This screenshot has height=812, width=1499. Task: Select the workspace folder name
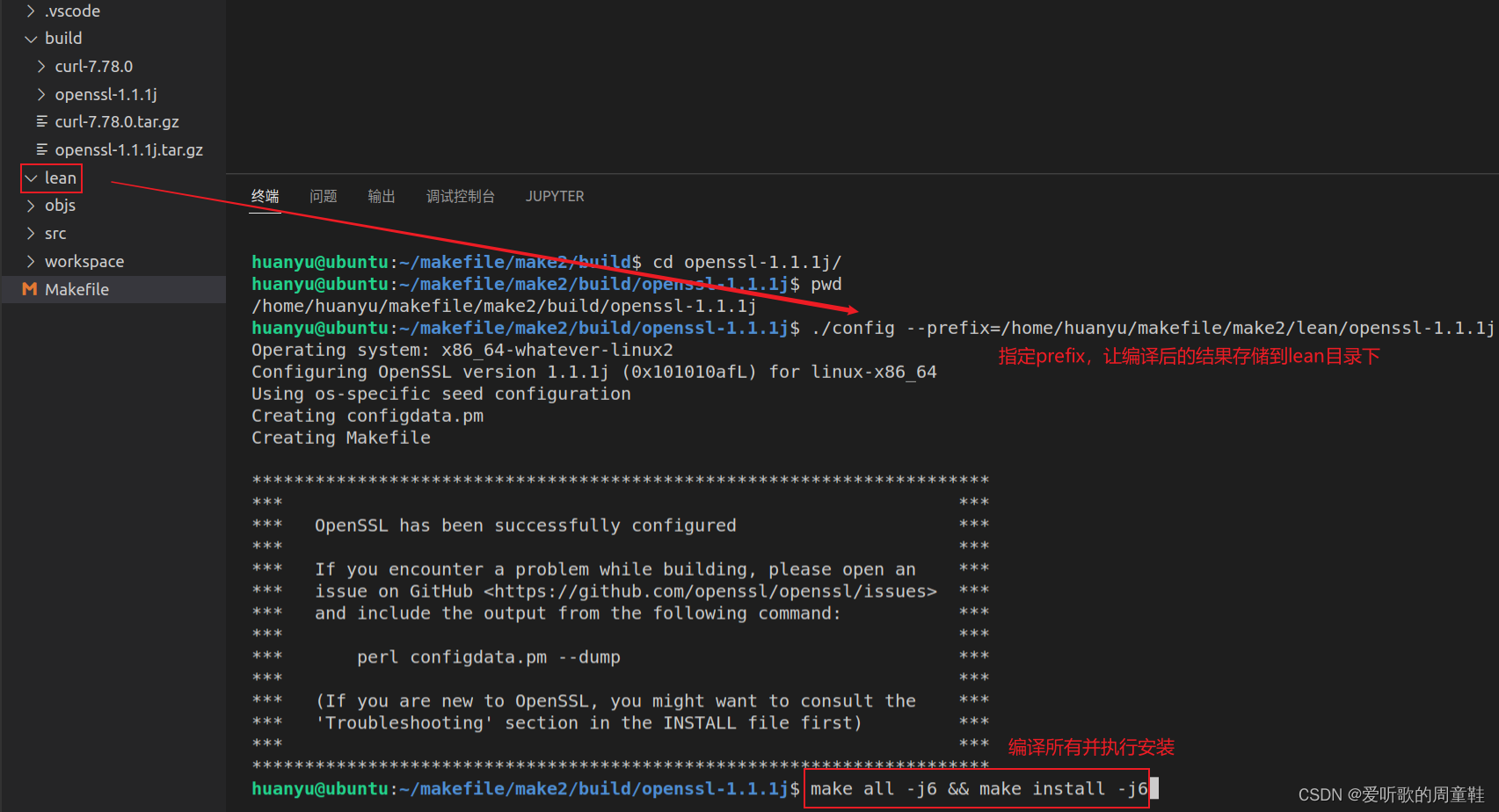84,262
